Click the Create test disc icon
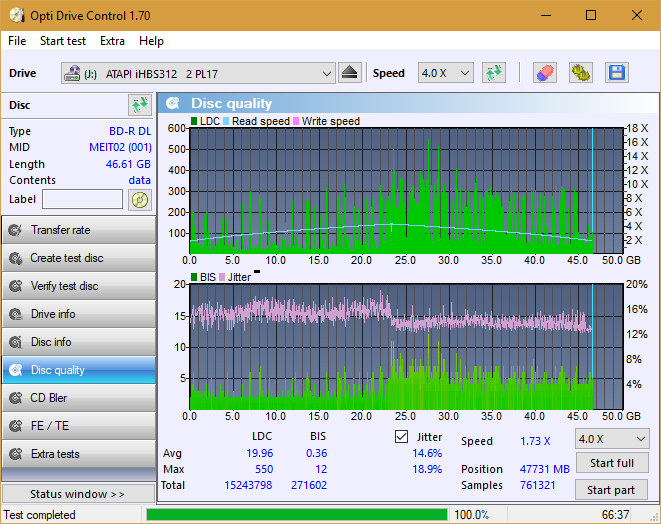 coord(16,258)
